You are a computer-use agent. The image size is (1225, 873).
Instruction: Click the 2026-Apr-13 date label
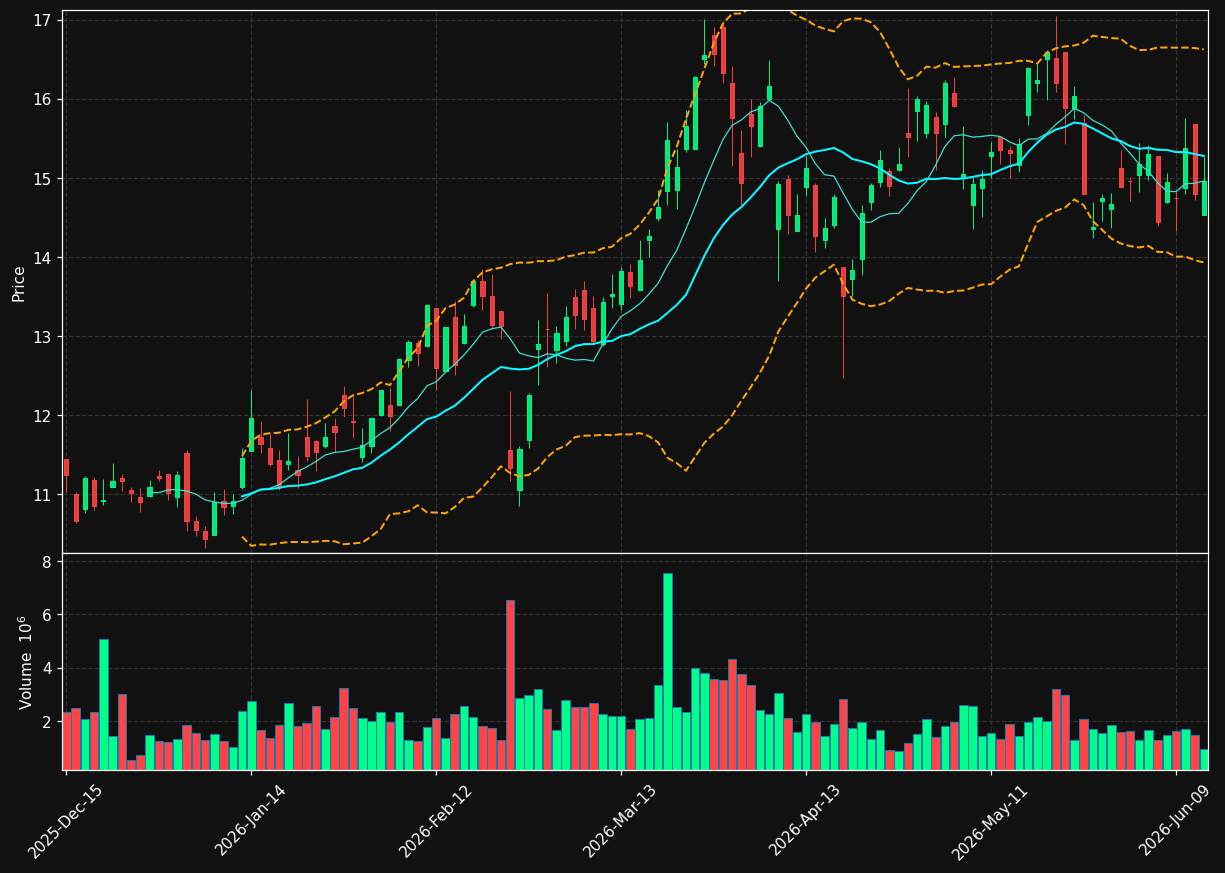pyautogui.click(x=806, y=820)
